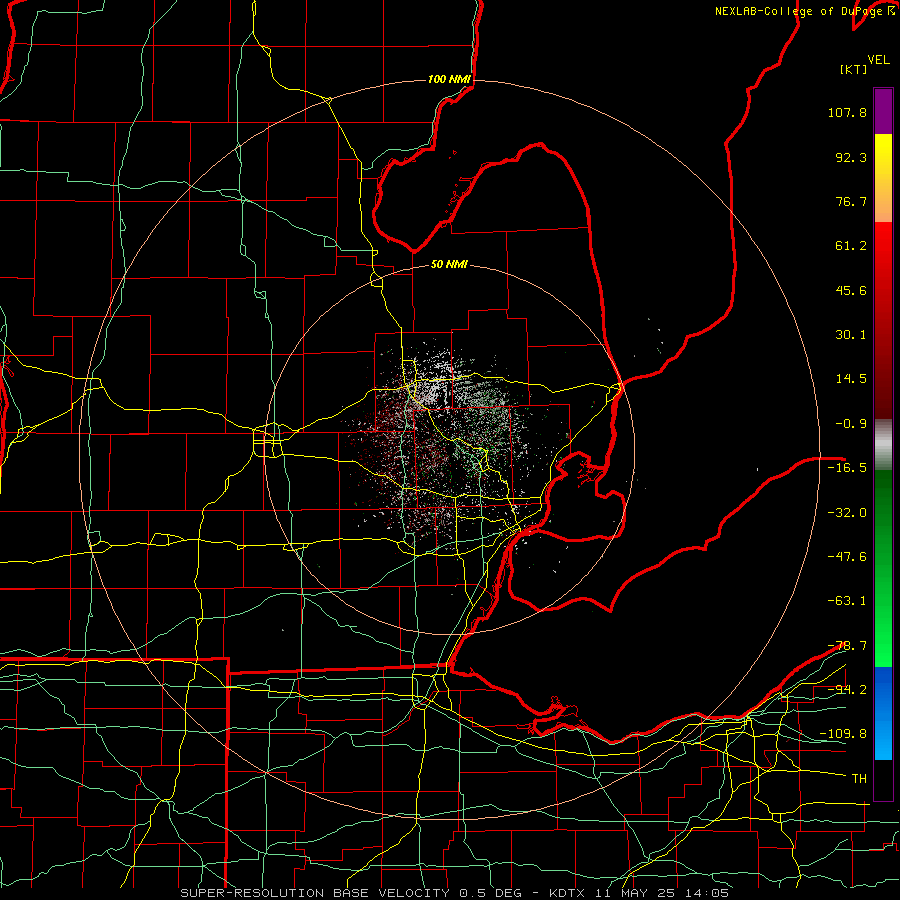Click the -32.0 value on velocity scale
Screen dimensions: 900x900
coord(847,513)
